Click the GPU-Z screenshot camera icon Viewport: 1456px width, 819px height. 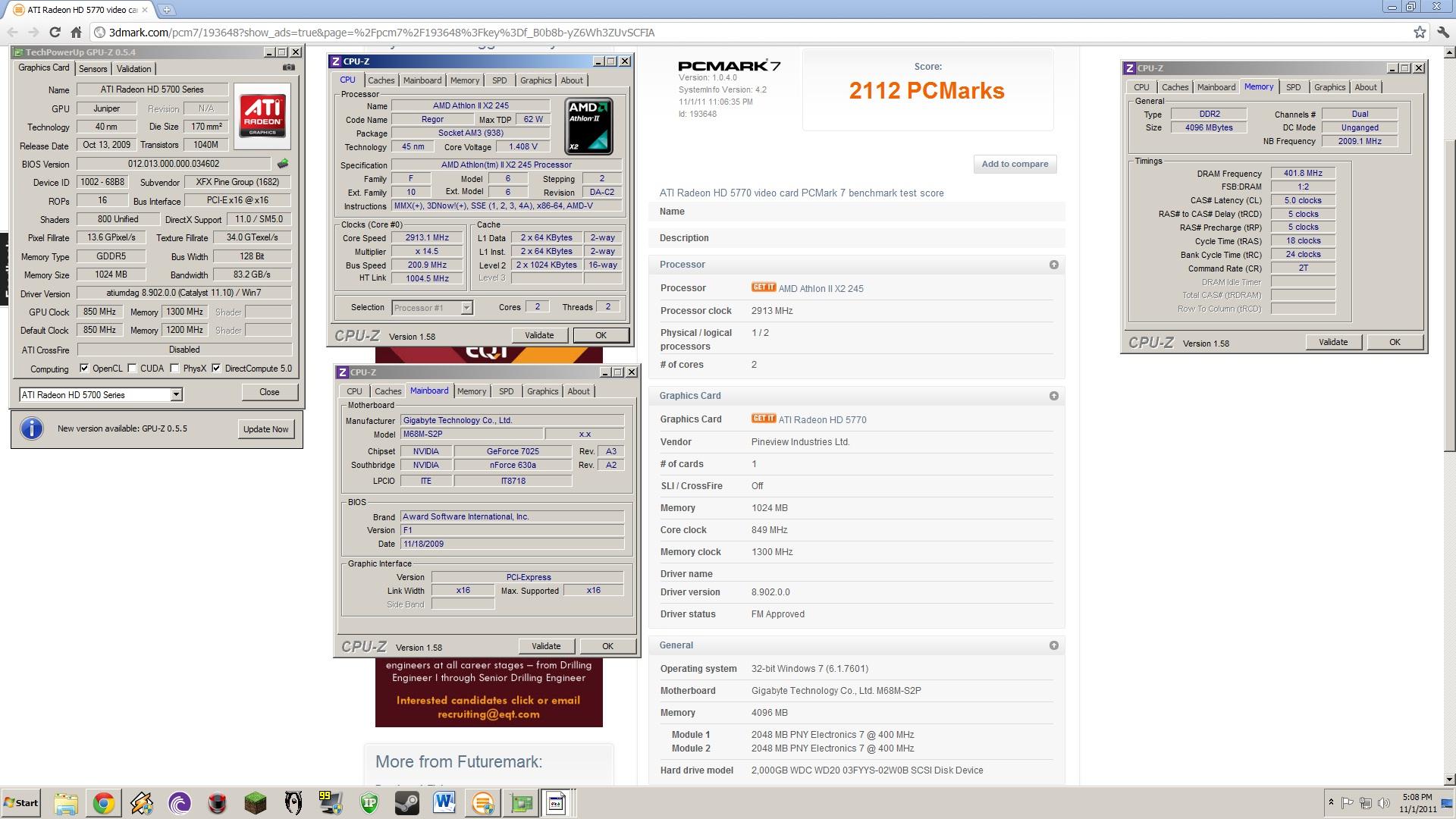click(x=288, y=67)
